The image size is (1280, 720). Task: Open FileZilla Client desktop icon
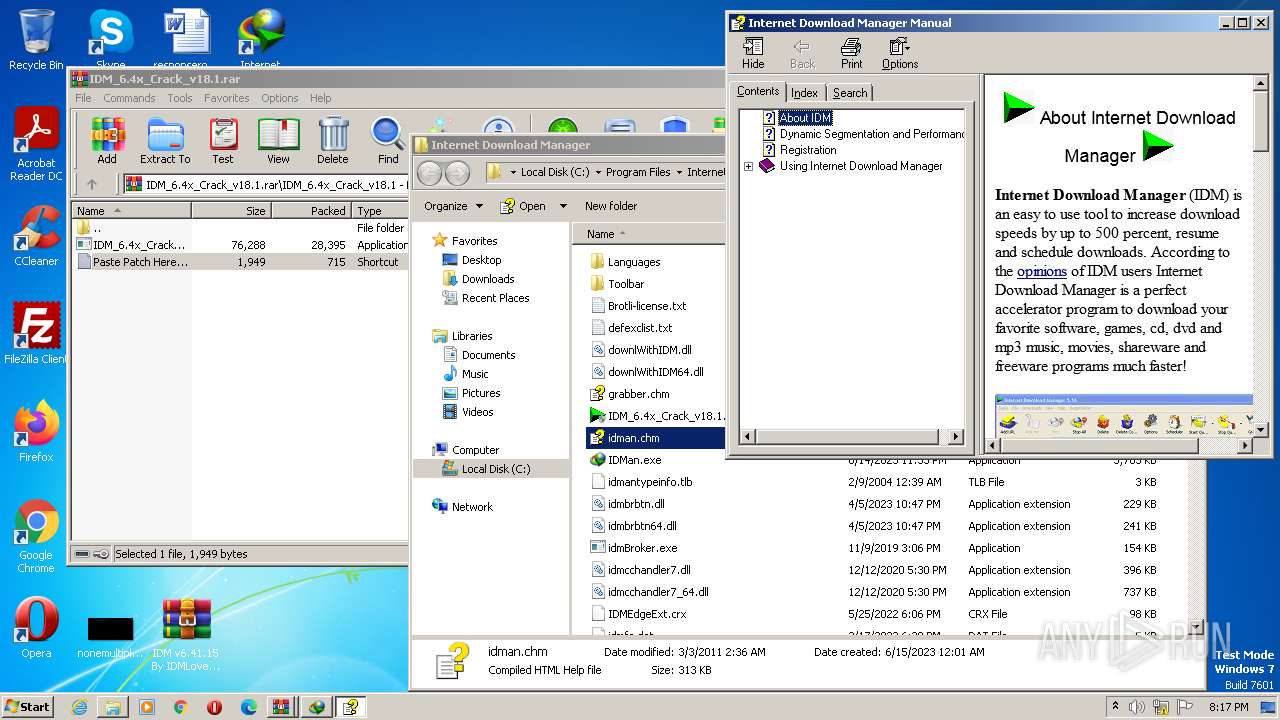coord(36,333)
